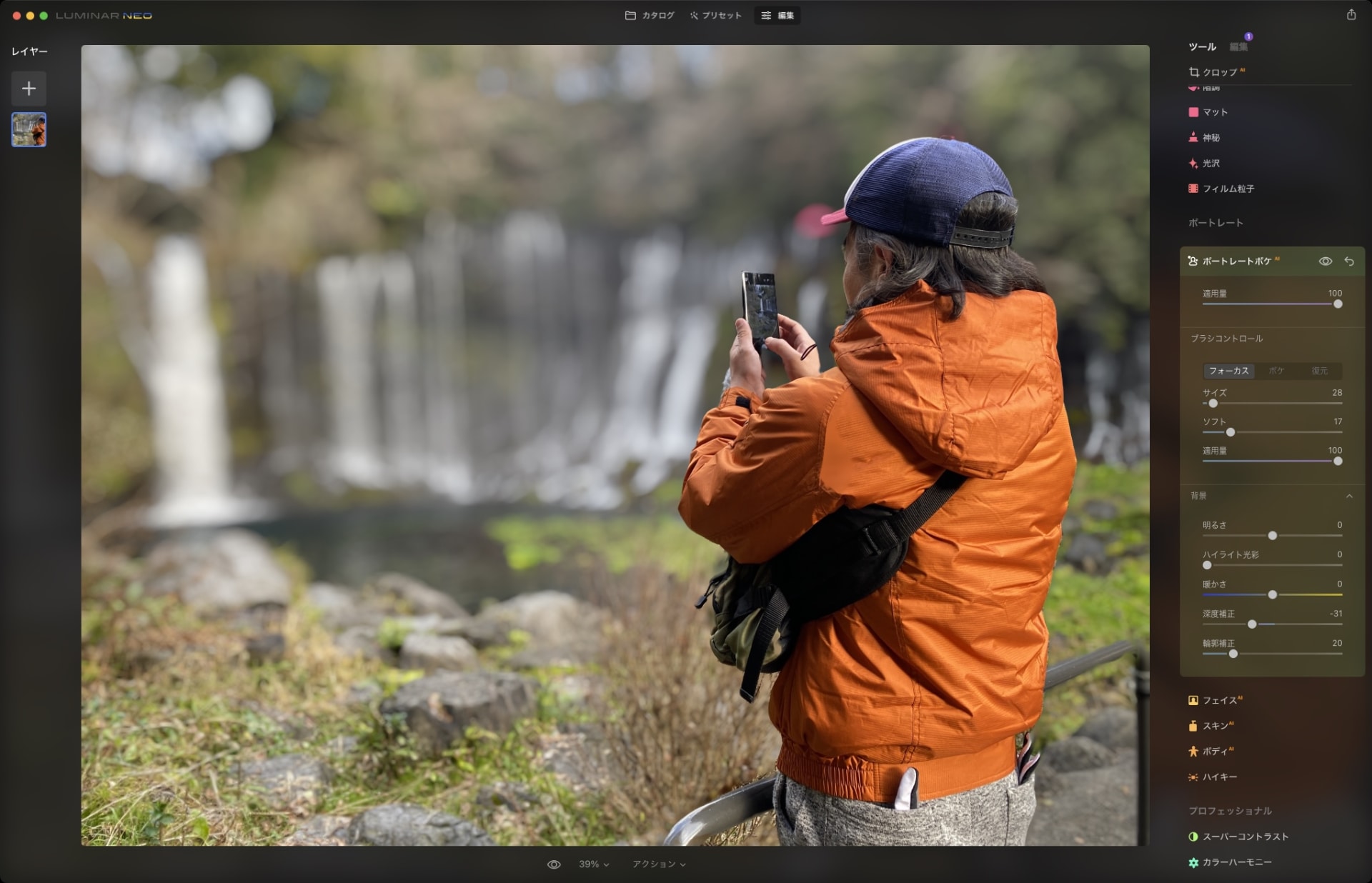This screenshot has width=1372, height=883.
Task: Open the Face (フェイス) AI tool
Action: click(x=1218, y=700)
